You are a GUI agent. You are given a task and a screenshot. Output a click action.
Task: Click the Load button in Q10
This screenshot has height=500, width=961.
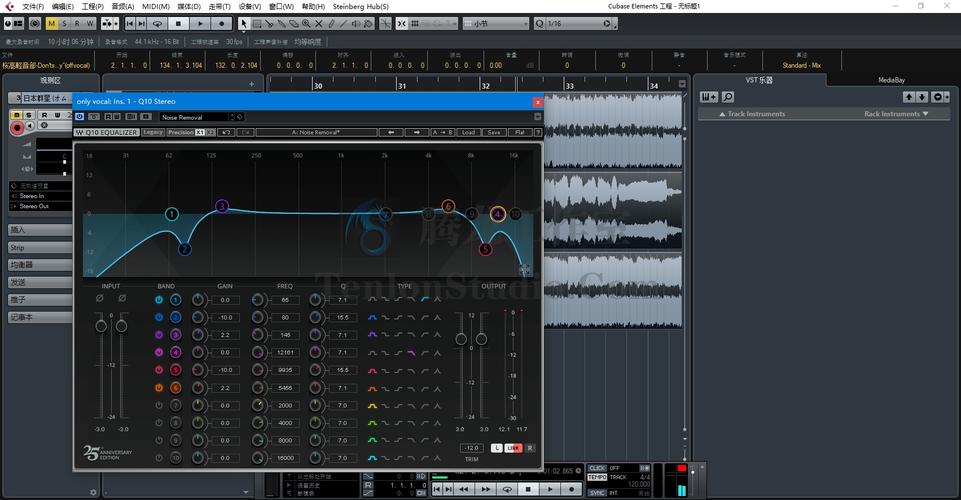pyautogui.click(x=468, y=132)
